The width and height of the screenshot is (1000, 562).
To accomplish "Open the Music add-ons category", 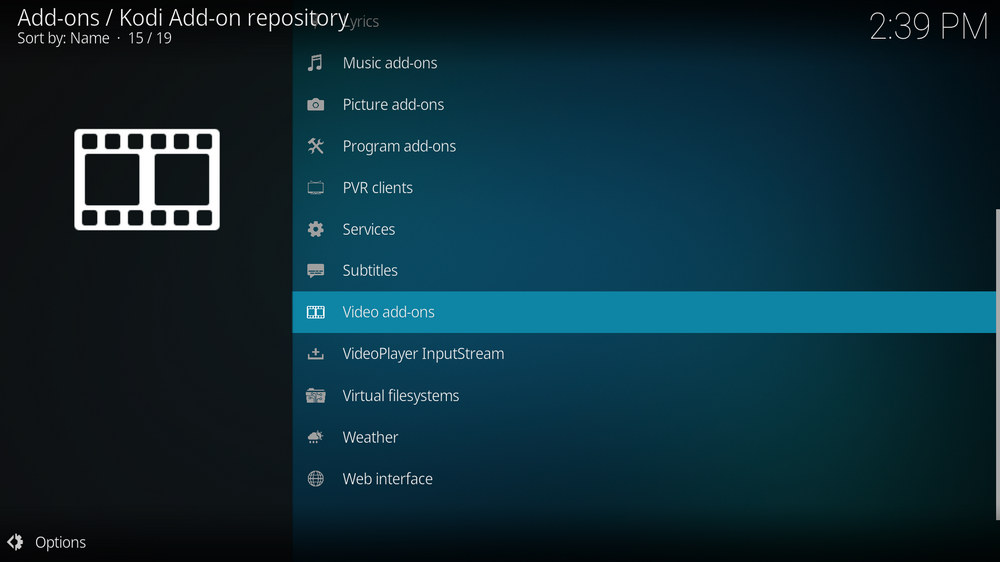I will 390,63.
